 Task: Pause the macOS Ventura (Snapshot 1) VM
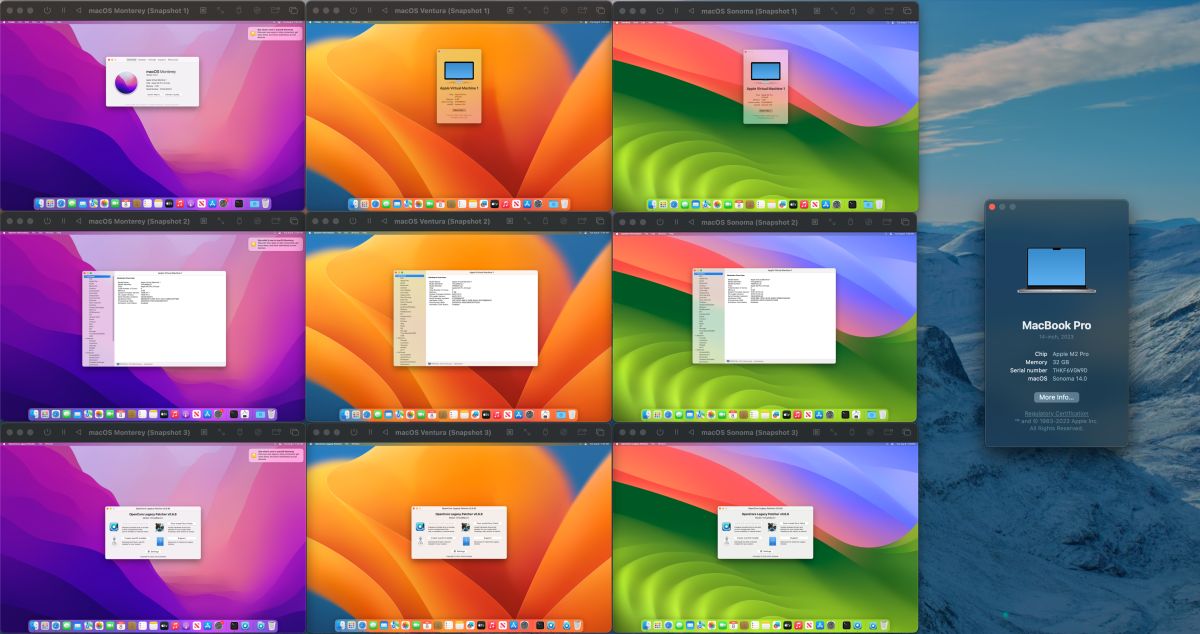(370, 10)
